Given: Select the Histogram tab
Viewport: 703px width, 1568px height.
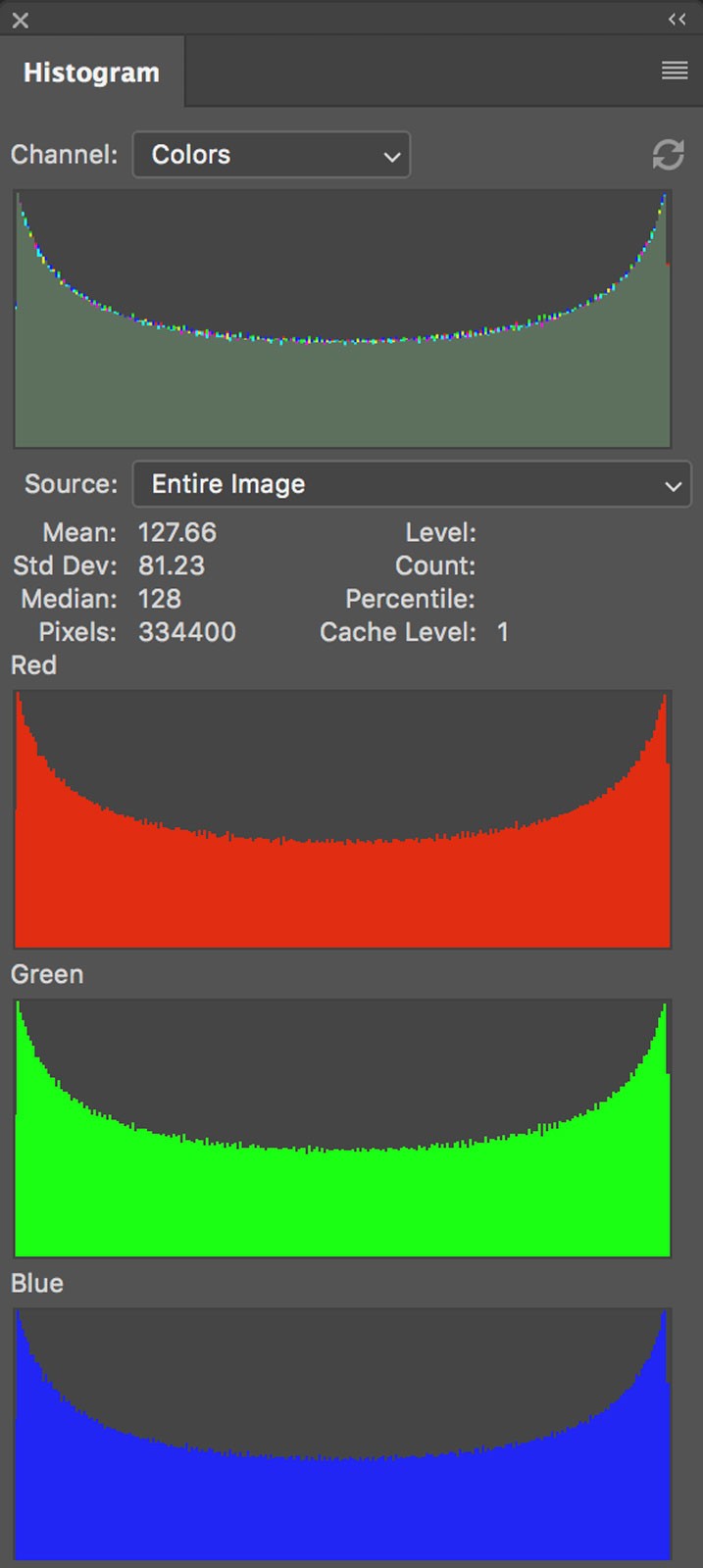Looking at the screenshot, I should pyautogui.click(x=91, y=73).
